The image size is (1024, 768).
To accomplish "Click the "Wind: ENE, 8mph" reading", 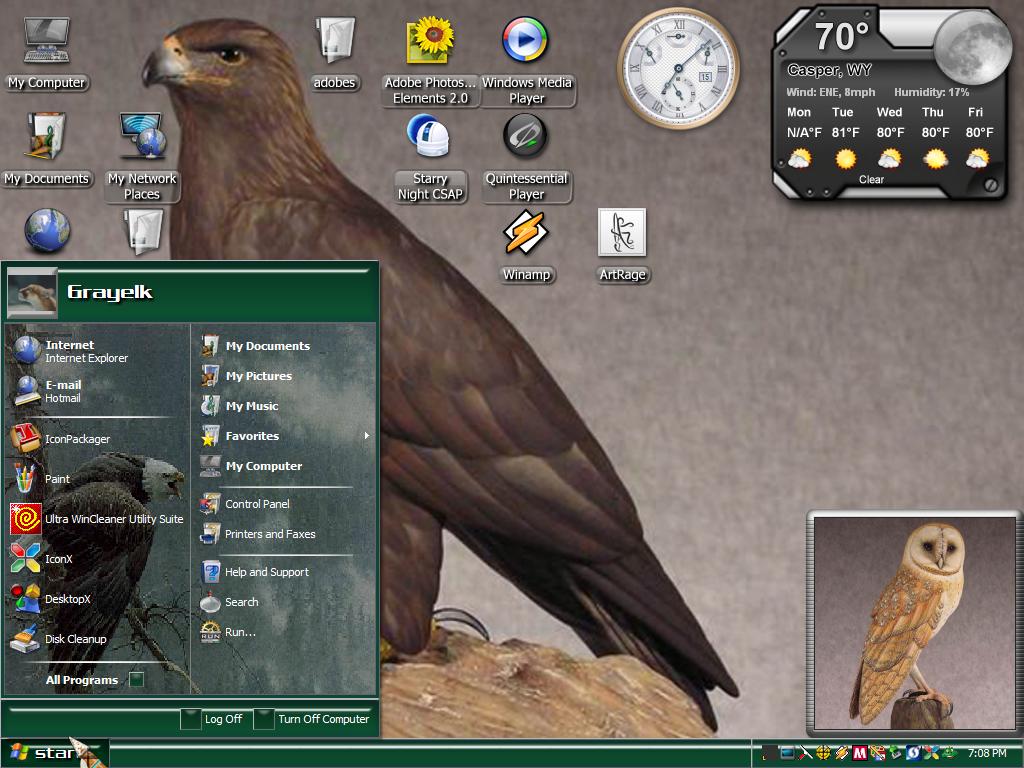I will (x=831, y=92).
